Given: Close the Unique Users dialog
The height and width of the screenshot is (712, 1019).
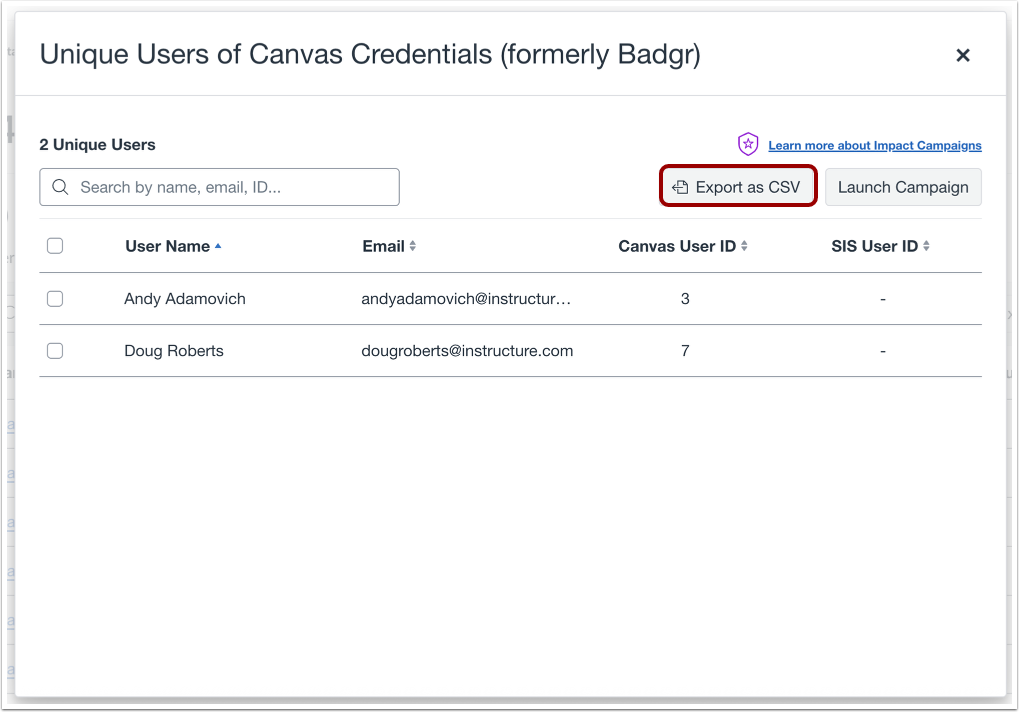Looking at the screenshot, I should coord(963,56).
